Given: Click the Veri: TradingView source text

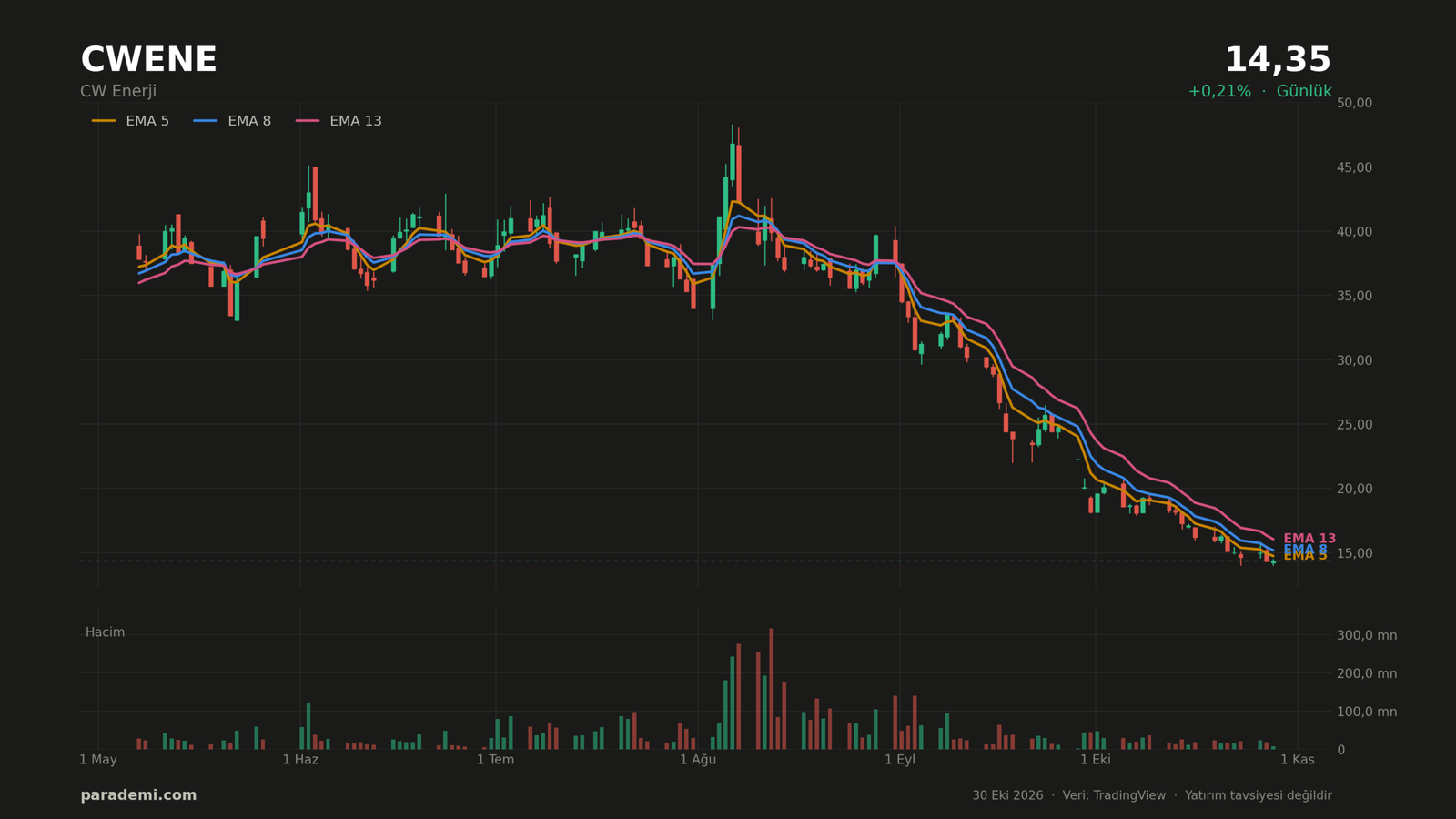Looking at the screenshot, I should [1114, 795].
